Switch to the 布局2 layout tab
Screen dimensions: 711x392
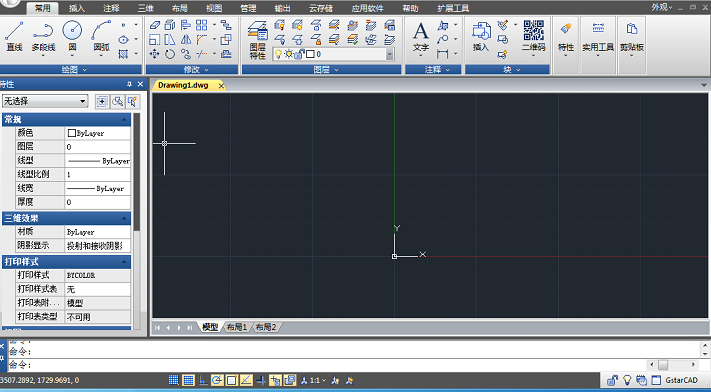click(266, 327)
